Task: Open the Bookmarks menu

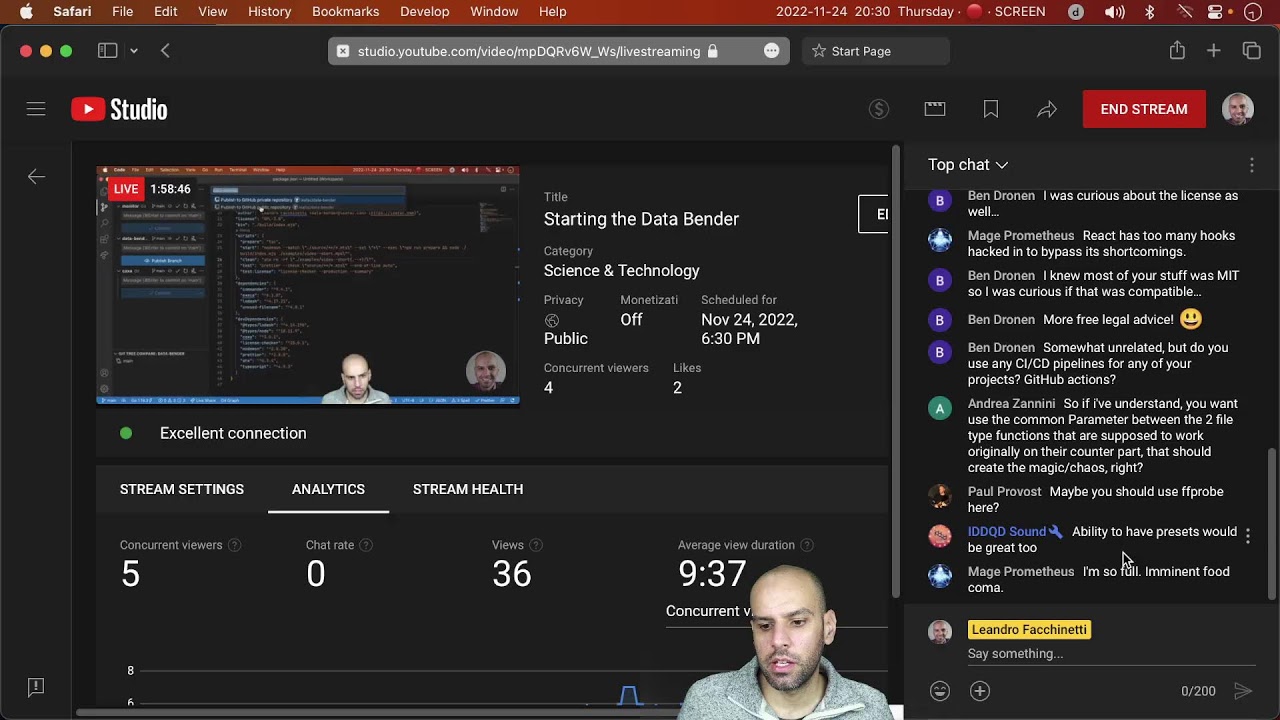Action: [x=346, y=12]
